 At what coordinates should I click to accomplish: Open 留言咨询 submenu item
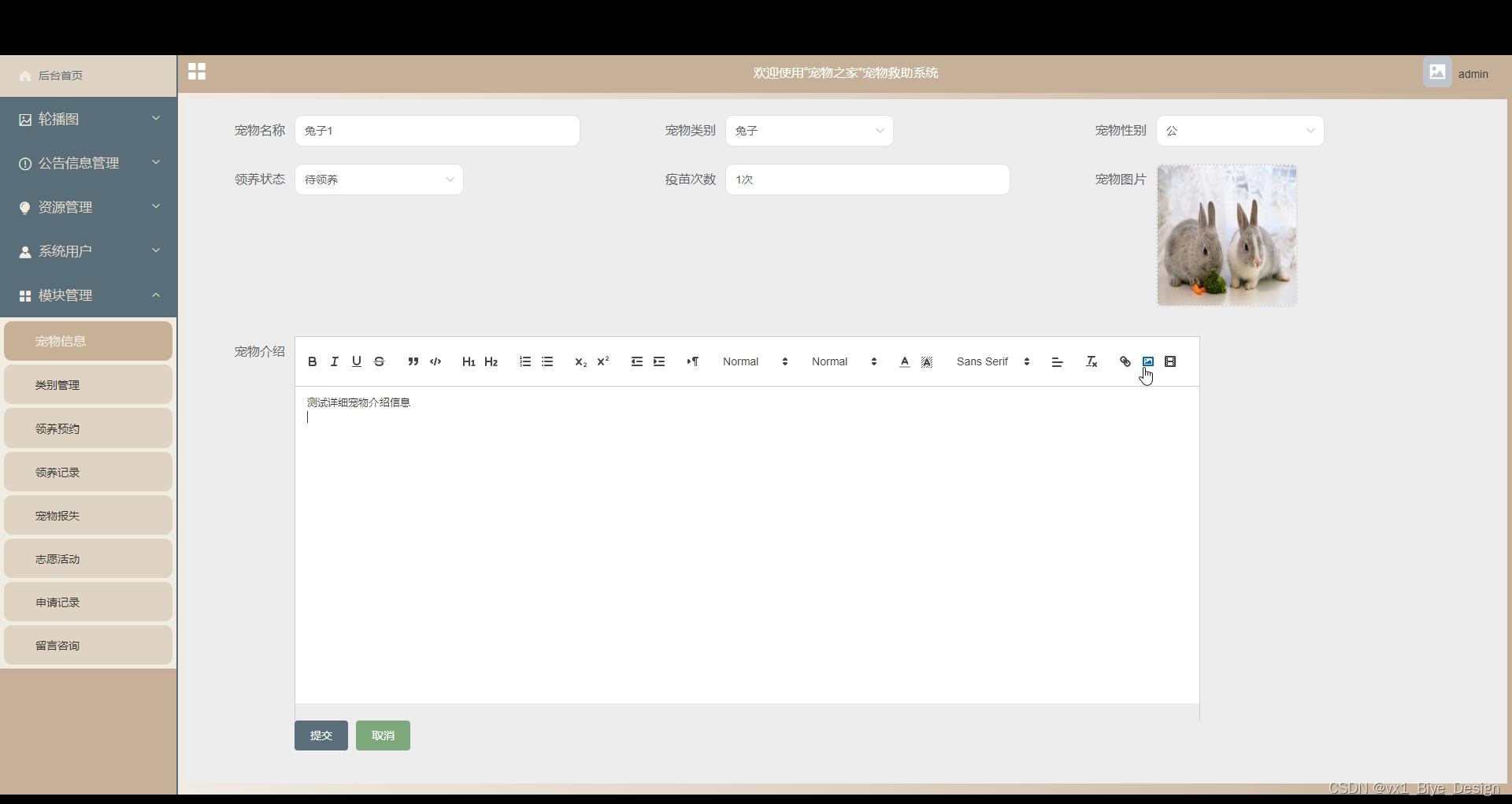(x=88, y=646)
